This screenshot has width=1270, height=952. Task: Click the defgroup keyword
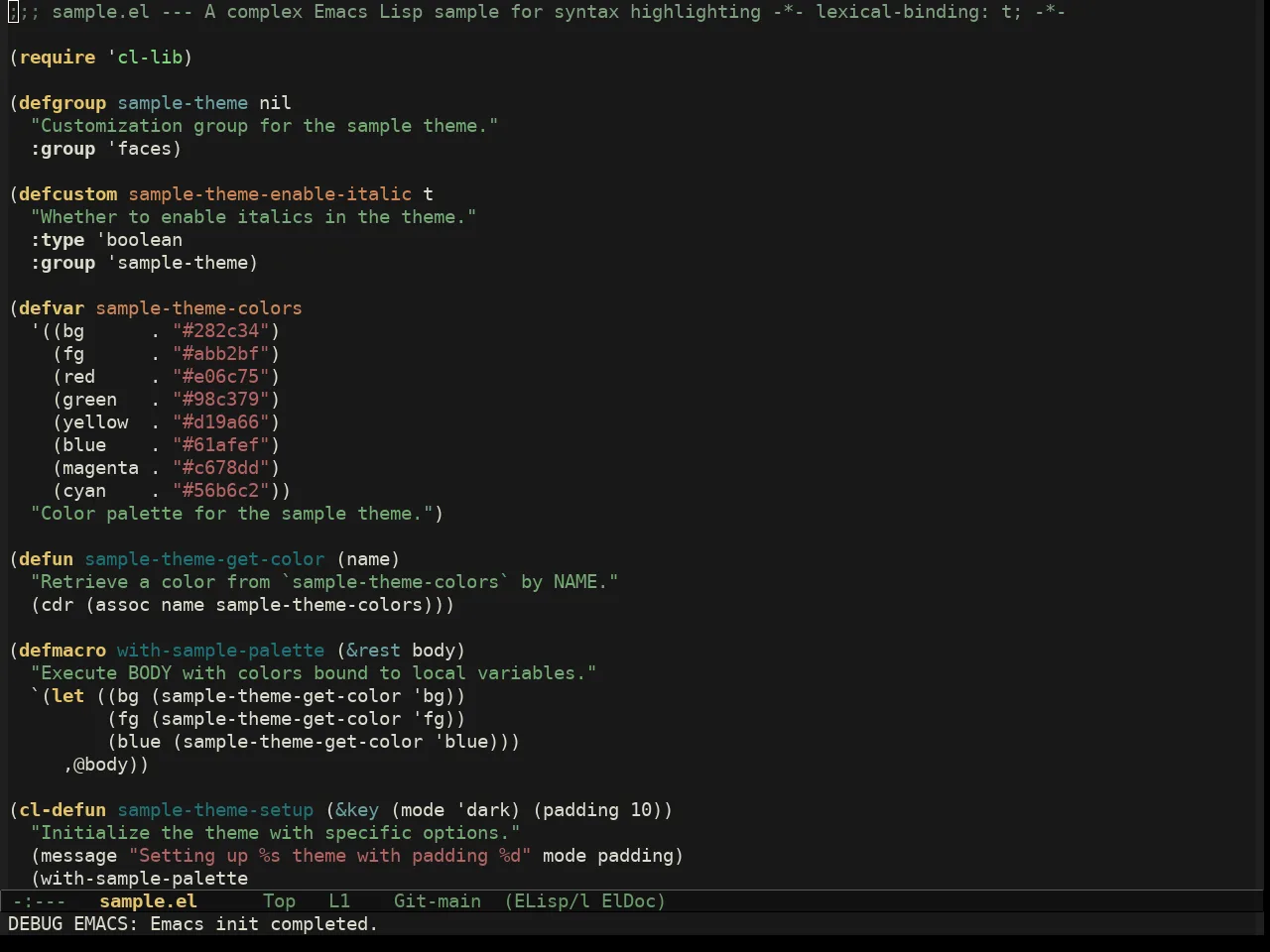coord(62,102)
